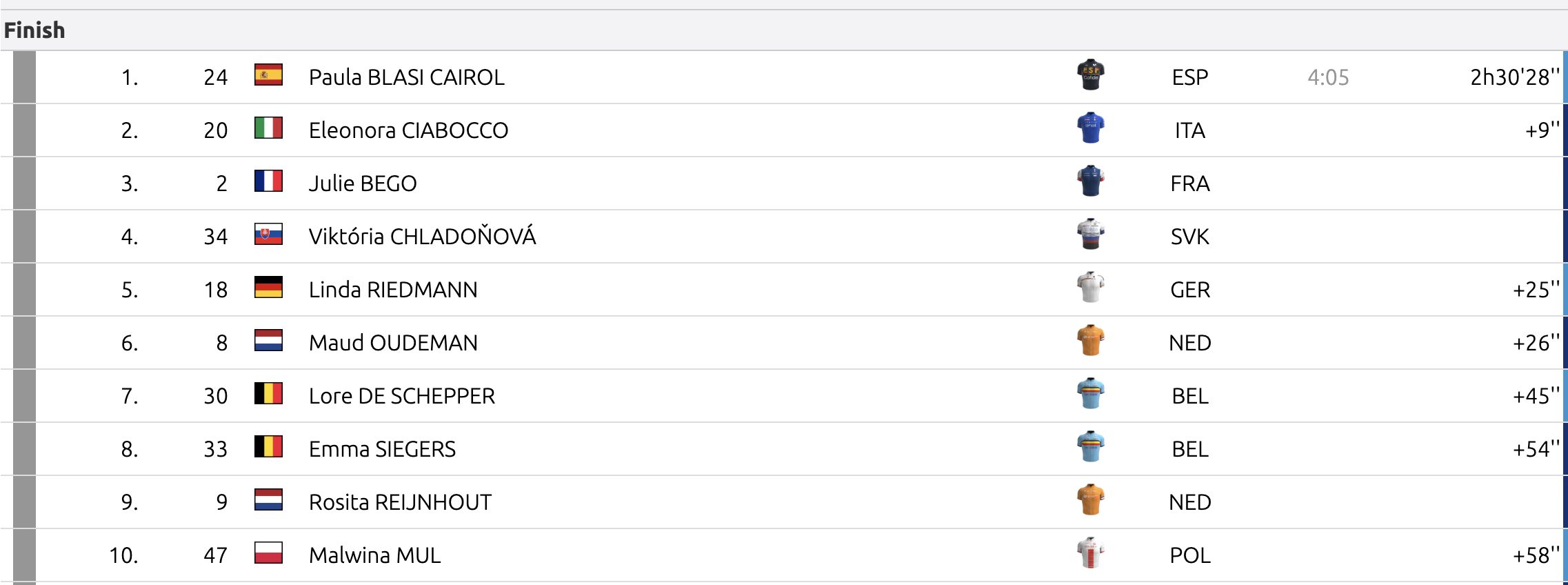Click the France flag beside Julie Bego
1568x585 pixels.
pyautogui.click(x=268, y=181)
